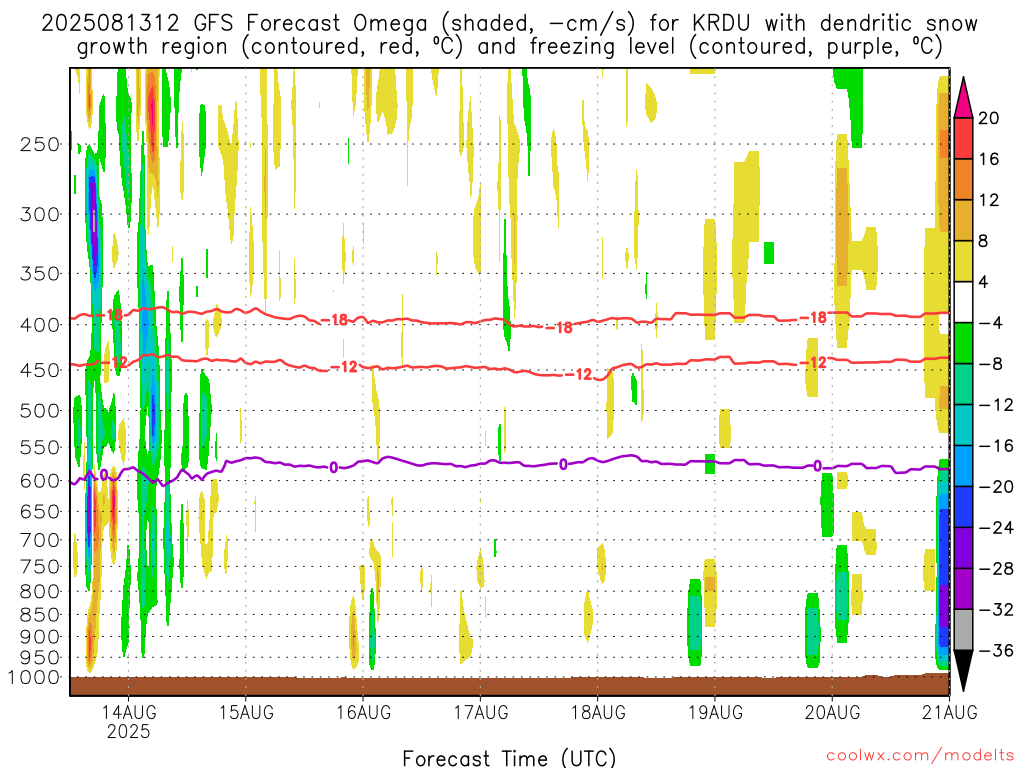Click the gray colorbar segment between -32 and -36
This screenshot has width=1024, height=768.
tap(963, 630)
